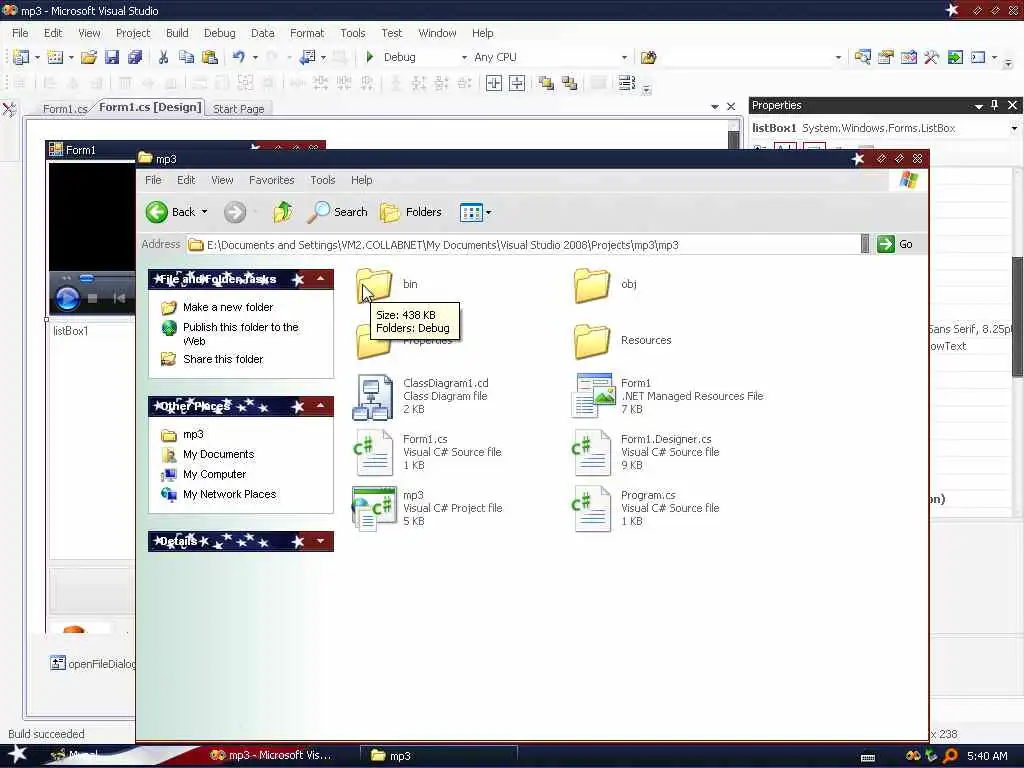Open Solution Explorer icon in Visual Studio toolbar
The width and height of the screenshot is (1024, 768).
(x=862, y=57)
